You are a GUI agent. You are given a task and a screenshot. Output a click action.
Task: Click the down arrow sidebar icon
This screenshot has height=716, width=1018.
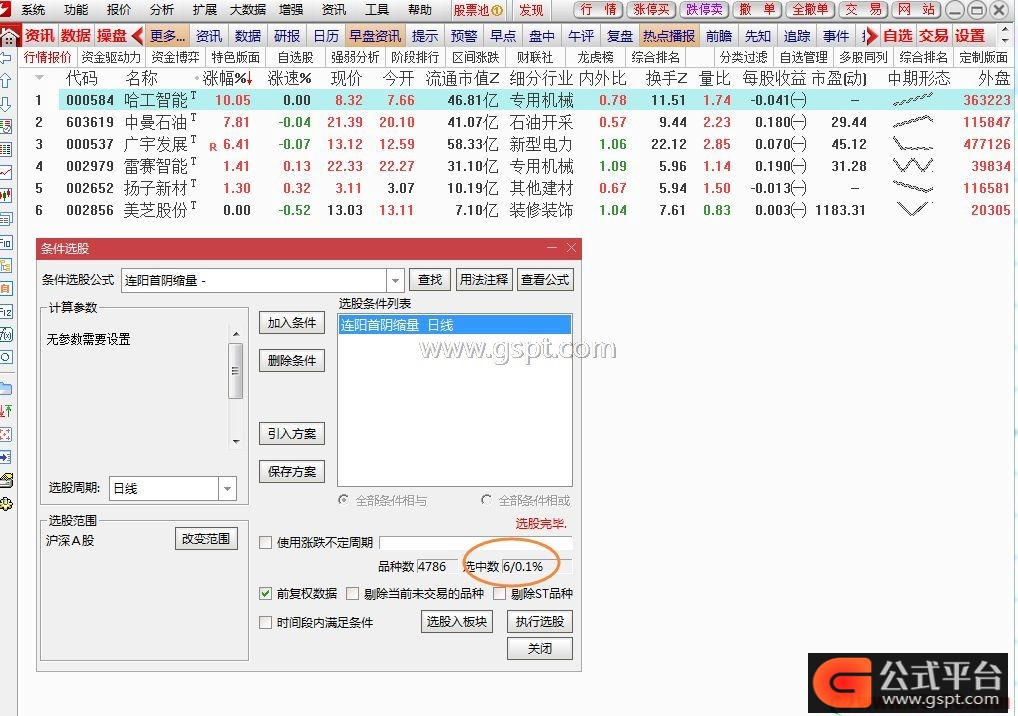click(5, 104)
